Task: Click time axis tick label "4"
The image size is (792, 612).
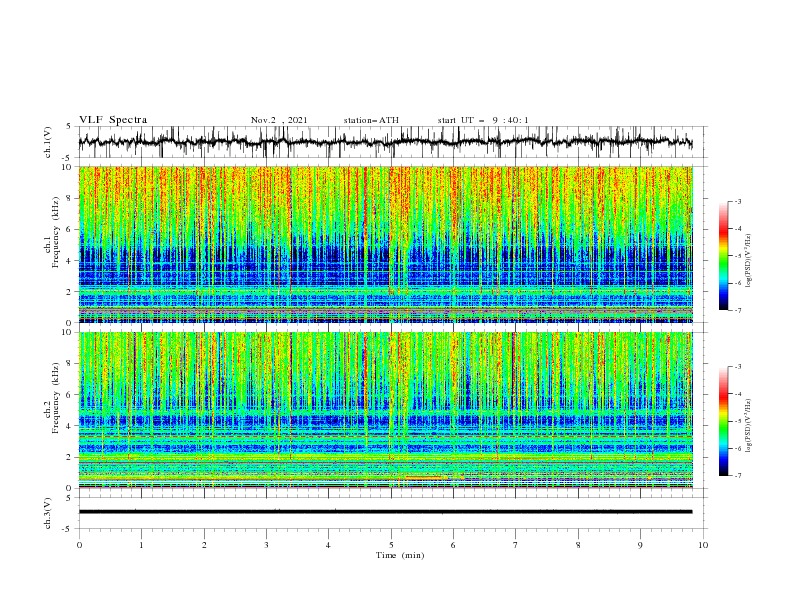Action: tap(329, 545)
